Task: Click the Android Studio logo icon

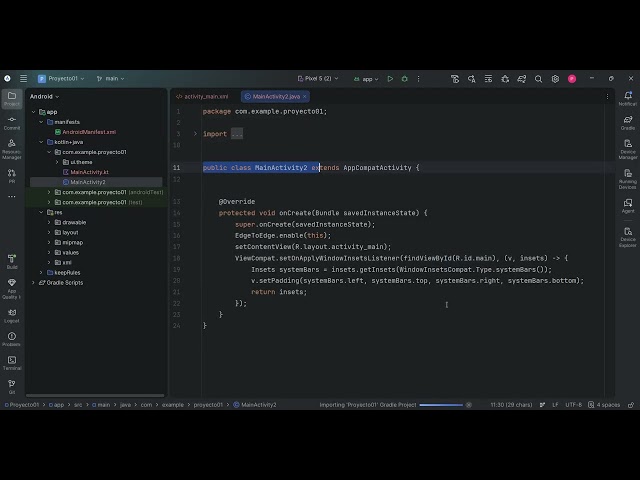Action: [x=7, y=78]
